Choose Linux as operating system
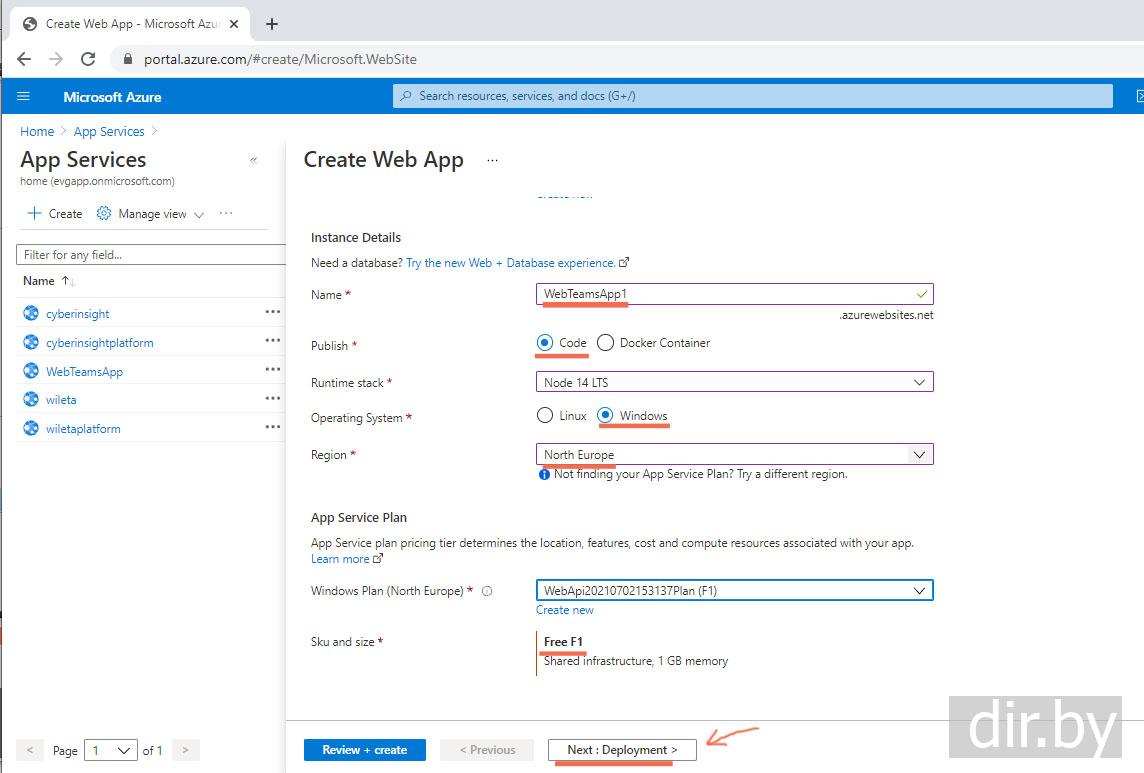Image resolution: width=1144 pixels, height=773 pixels. [x=545, y=415]
